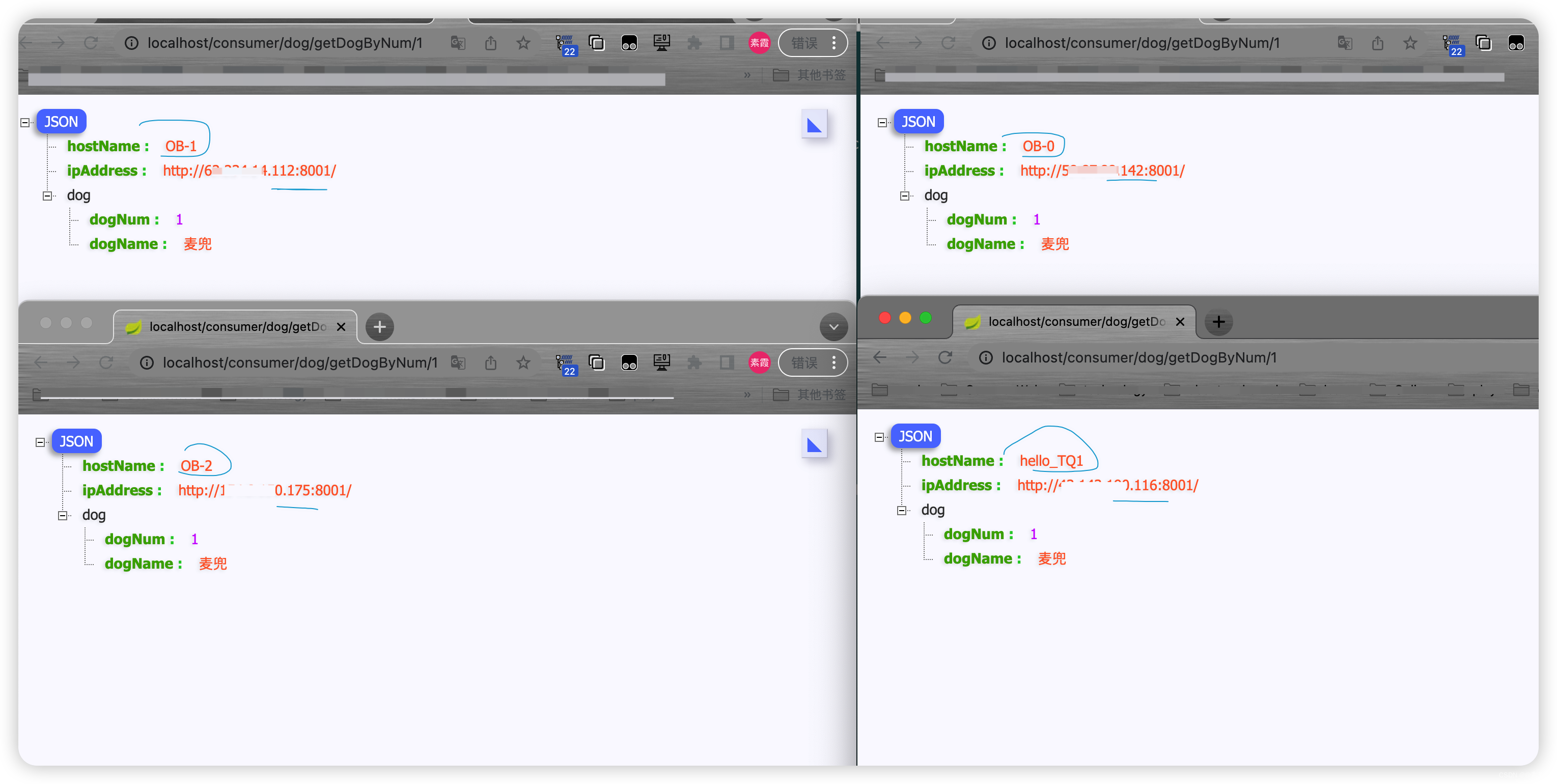The height and width of the screenshot is (784, 1557).
Task: Open corner triangle tool in OB-1 window
Action: [x=814, y=125]
